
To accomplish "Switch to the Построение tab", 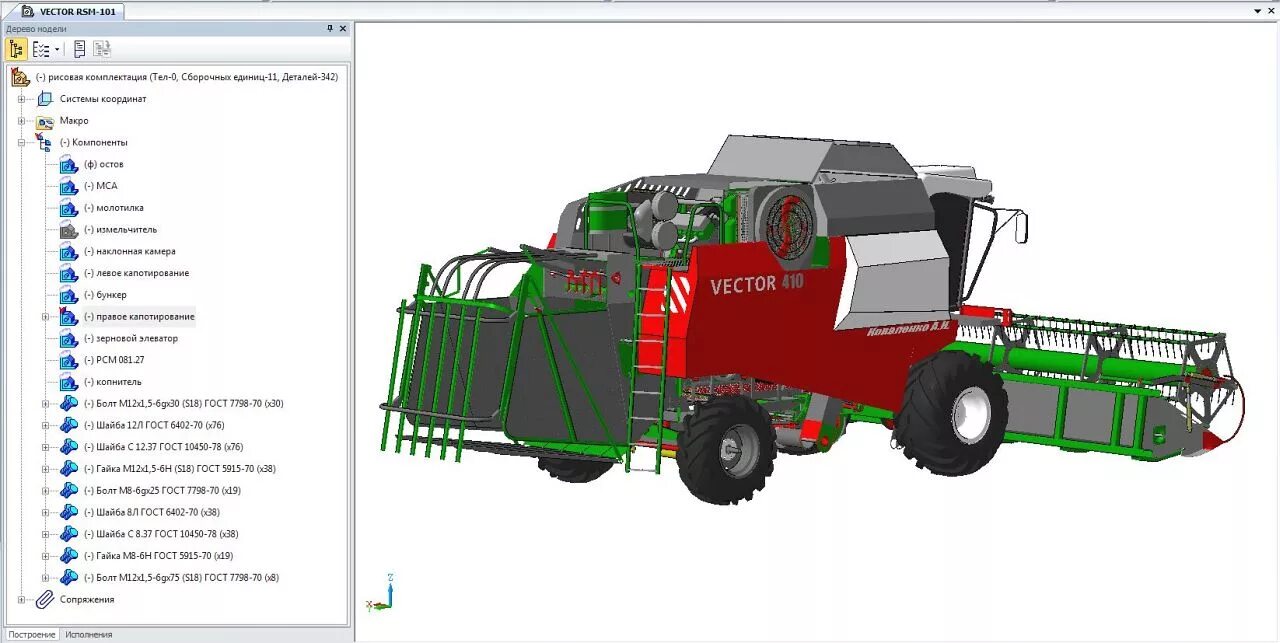I will (31, 635).
